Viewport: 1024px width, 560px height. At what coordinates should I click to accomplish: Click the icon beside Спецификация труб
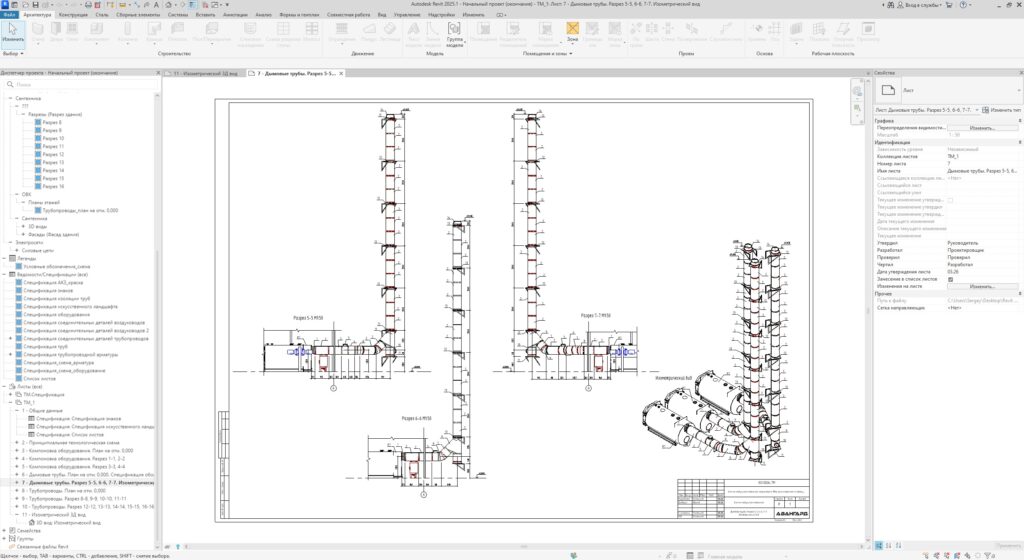tap(19, 347)
